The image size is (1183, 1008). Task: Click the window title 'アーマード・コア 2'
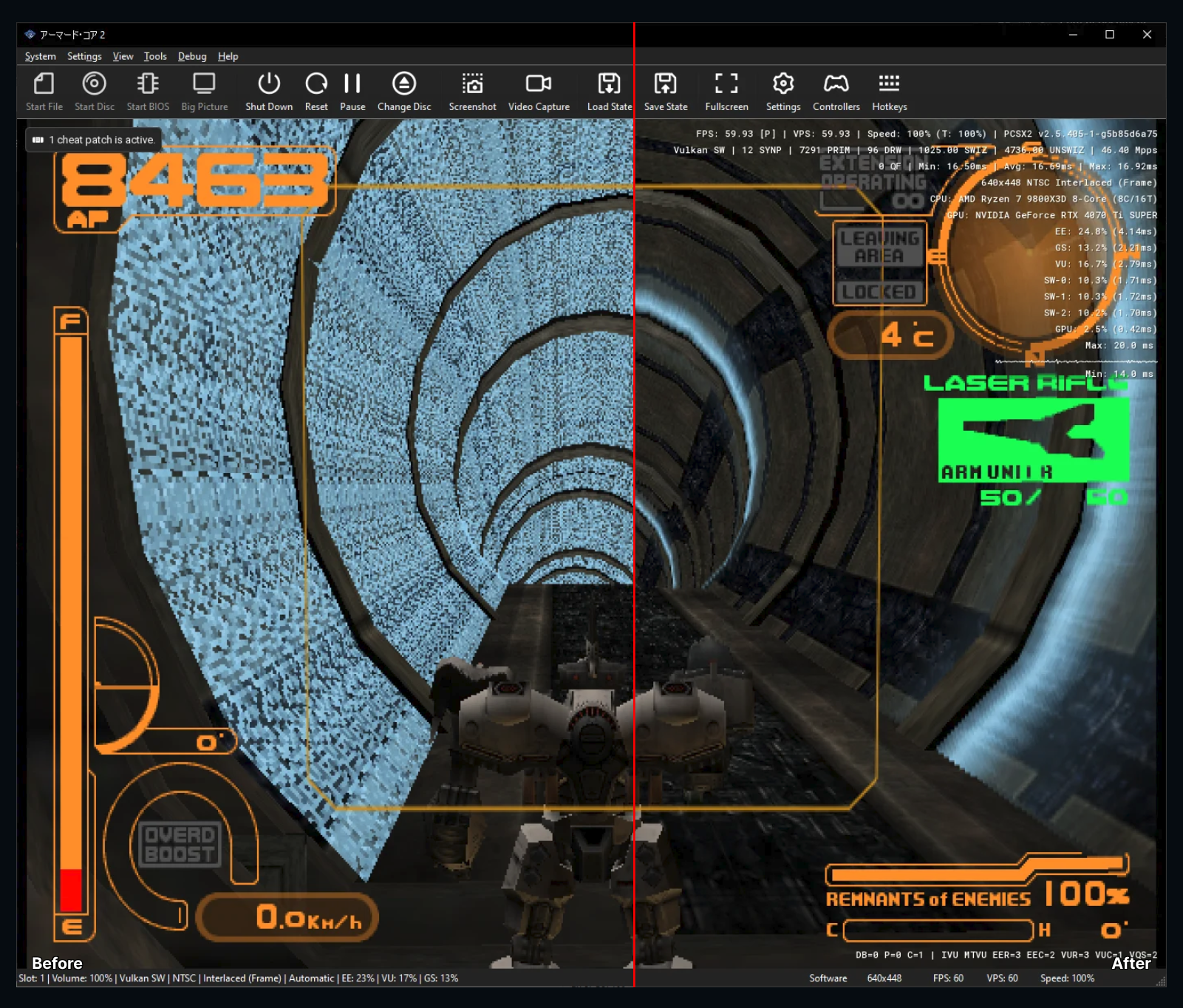click(x=72, y=35)
